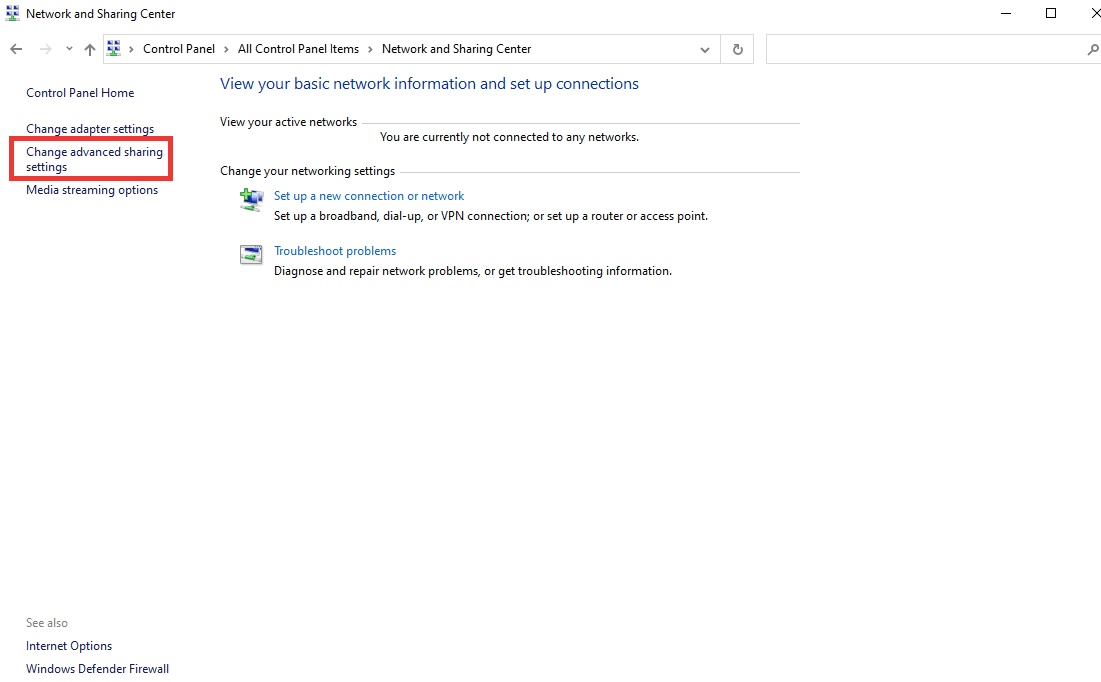Open the Troubleshoot problems link
Screen dimensions: 1101x682
(335, 251)
